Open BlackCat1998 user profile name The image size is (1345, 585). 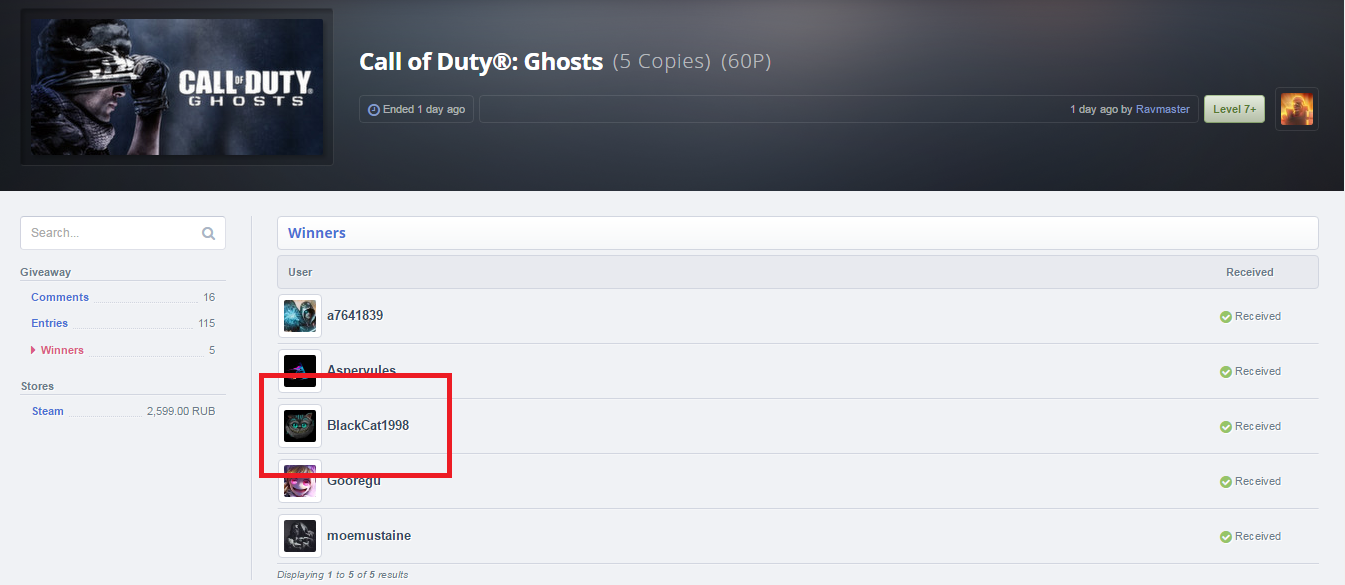[x=368, y=425]
